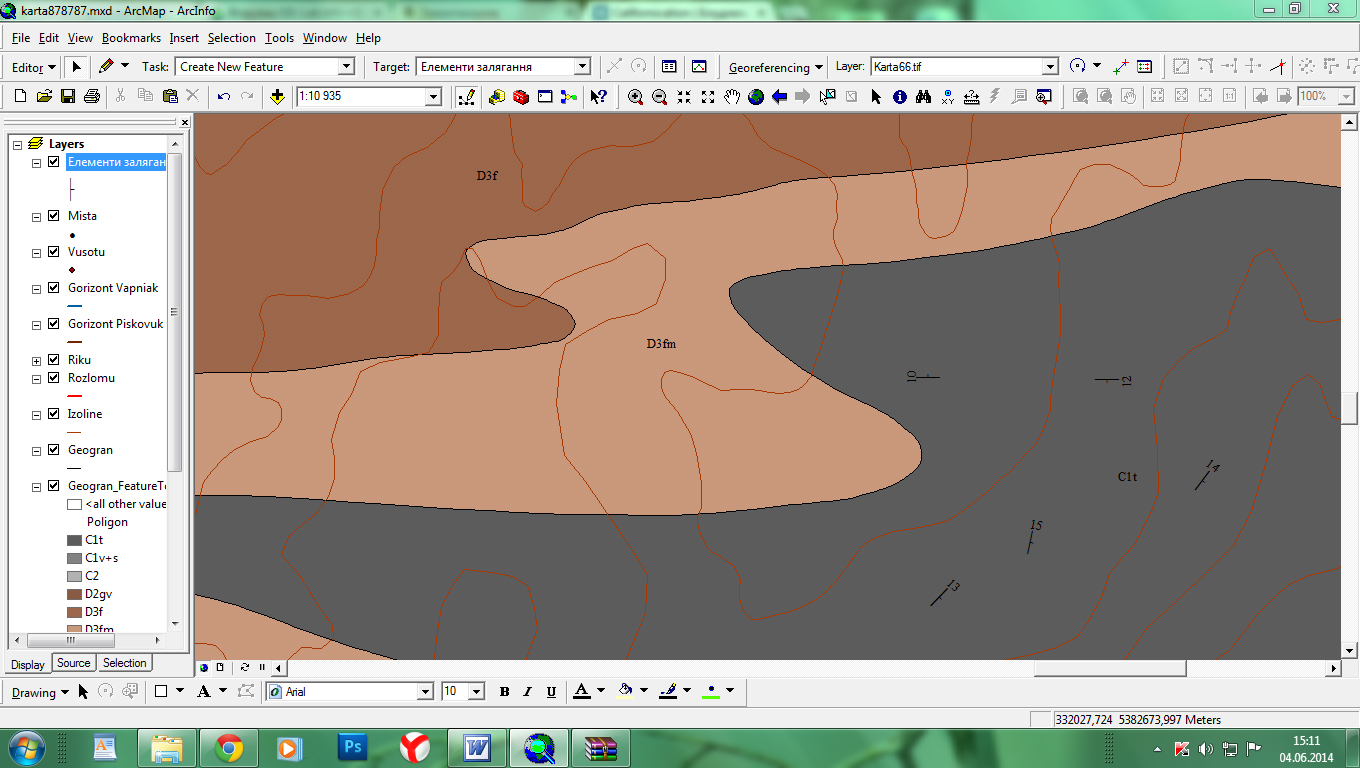
Task: Uncheck the Mista layer checkbox
Action: coord(54,216)
